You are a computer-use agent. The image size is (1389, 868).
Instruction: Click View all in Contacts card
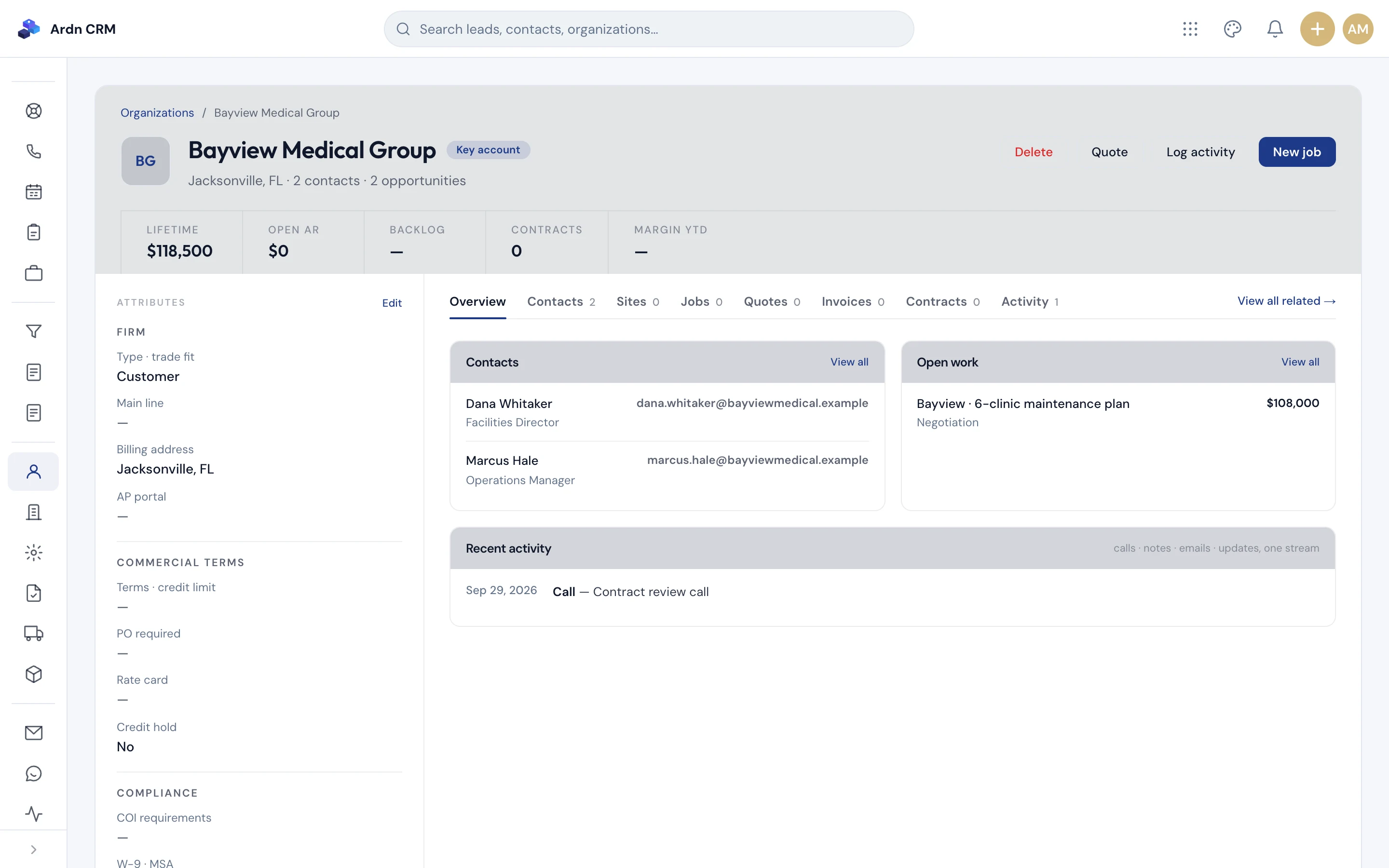pyautogui.click(x=849, y=362)
